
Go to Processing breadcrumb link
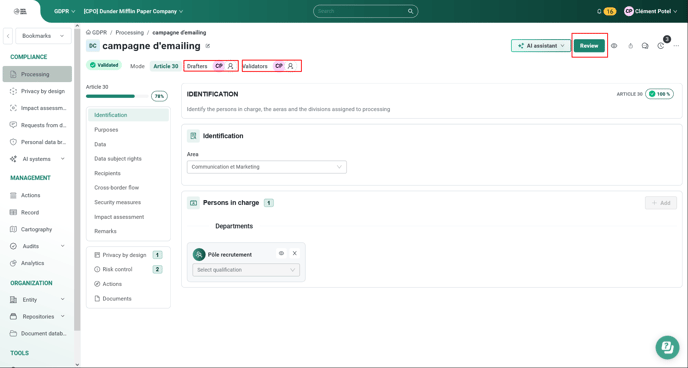coord(129,32)
